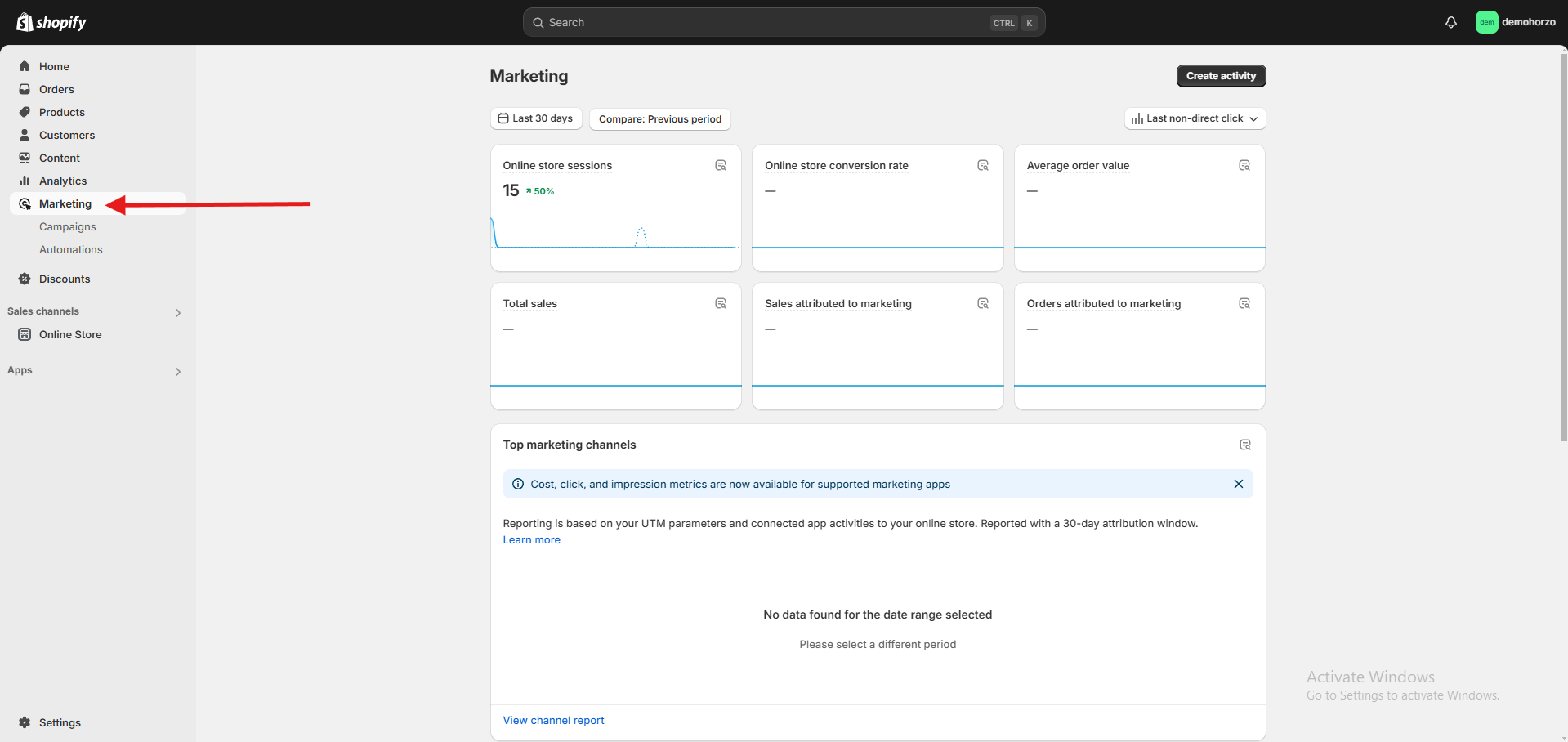Open report icon on Online store sessions card
Screen dimensions: 1568x742
pos(721,166)
